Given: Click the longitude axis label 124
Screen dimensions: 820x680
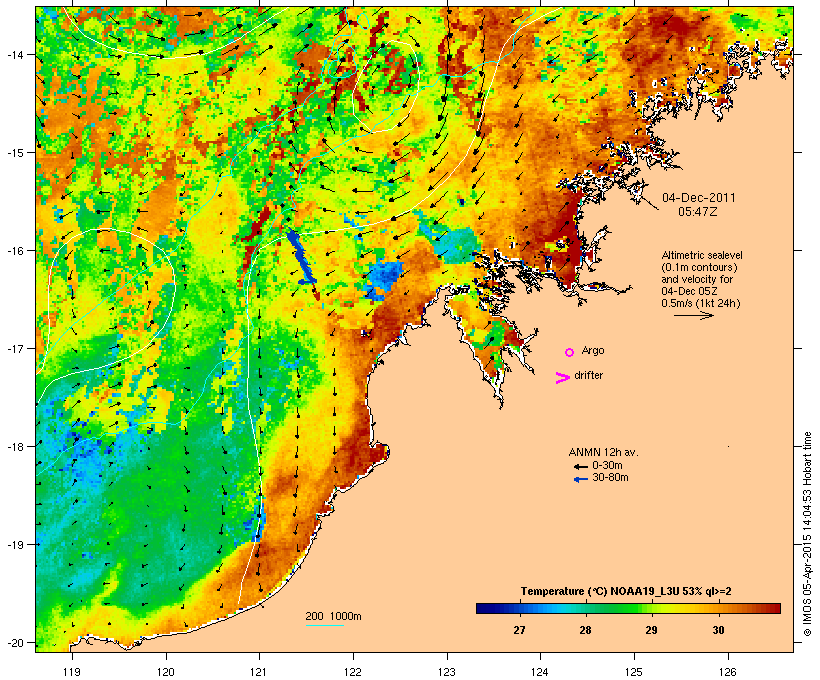Looking at the screenshot, I should click(x=540, y=672).
